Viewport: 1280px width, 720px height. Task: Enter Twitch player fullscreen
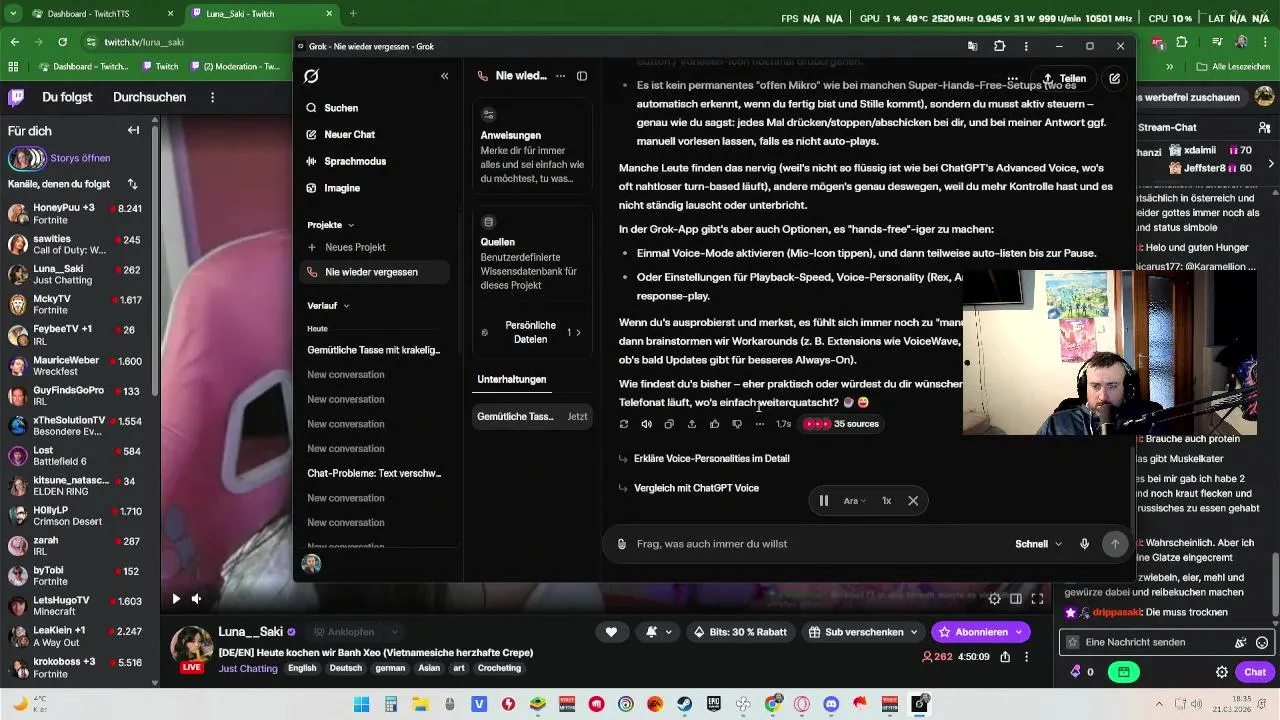[x=1038, y=599]
